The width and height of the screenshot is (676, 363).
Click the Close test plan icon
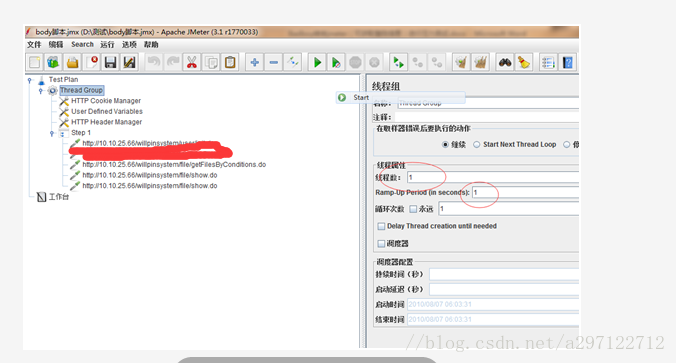point(91,63)
